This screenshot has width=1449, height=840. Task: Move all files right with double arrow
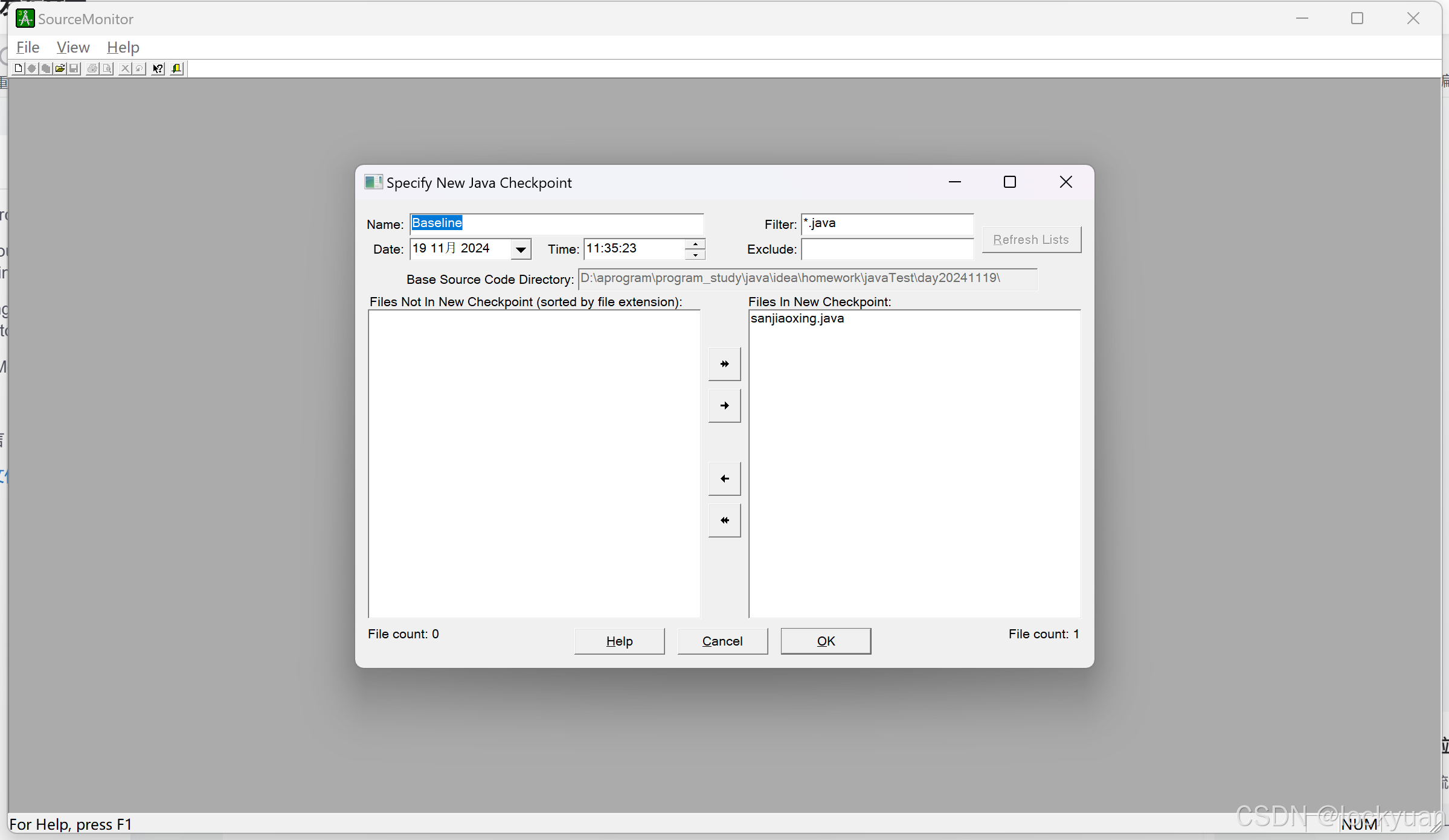pos(724,364)
